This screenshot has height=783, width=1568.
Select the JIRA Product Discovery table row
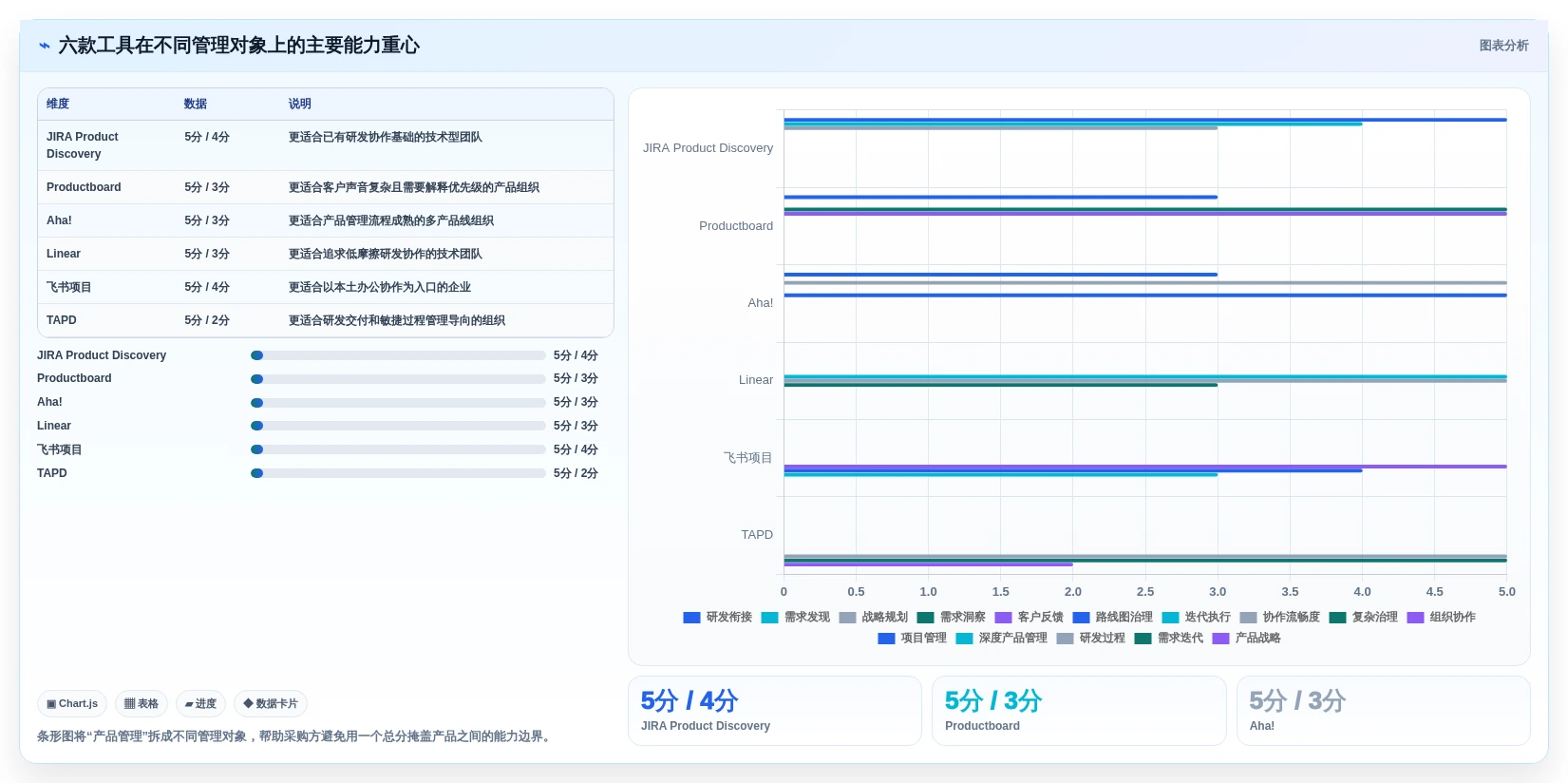(x=326, y=145)
